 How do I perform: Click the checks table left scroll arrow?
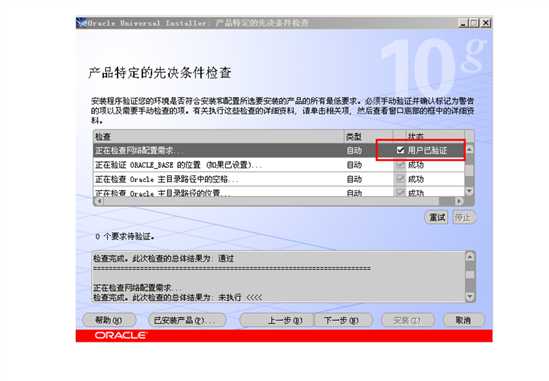(x=99, y=201)
